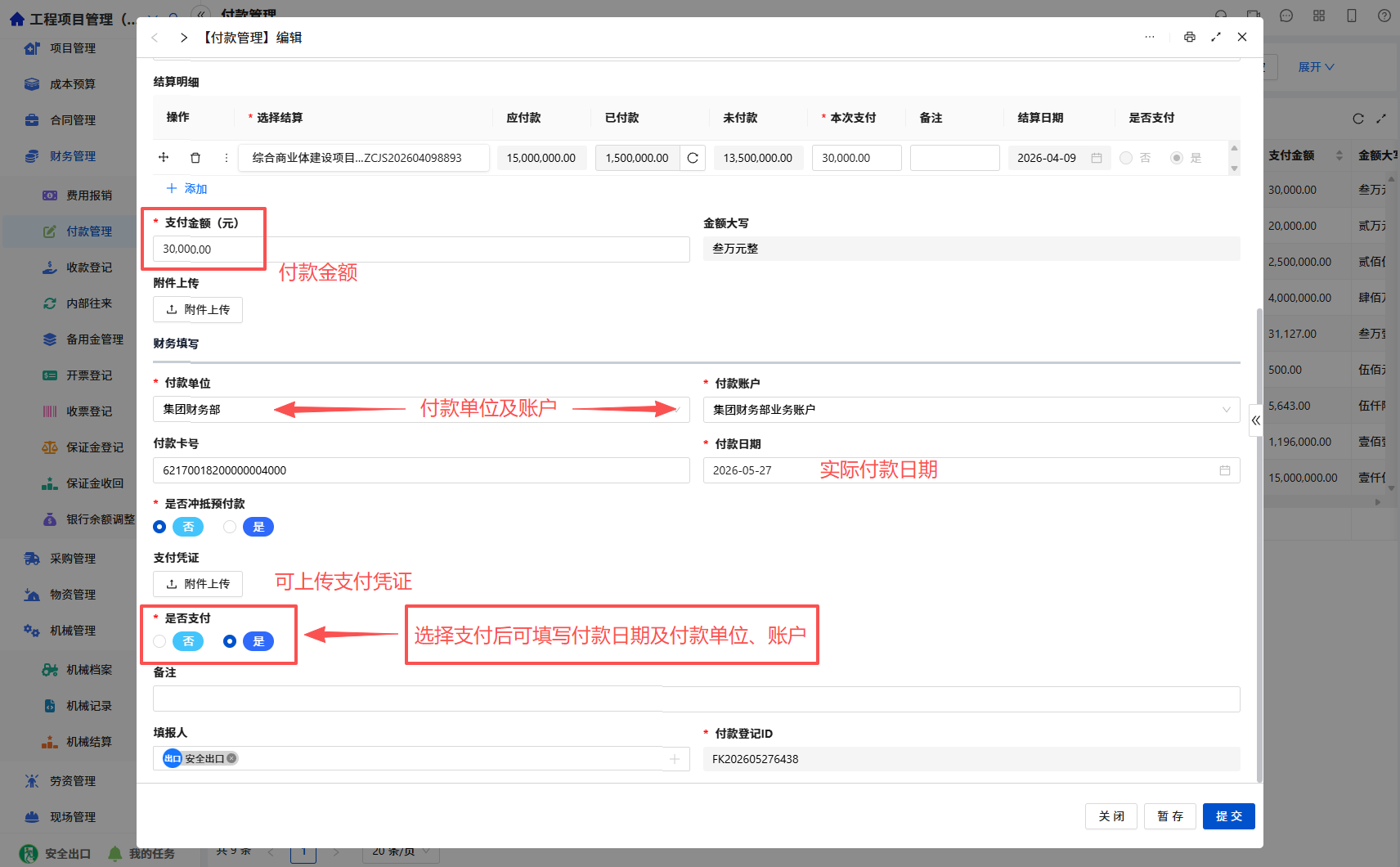Screen dimensions: 1400x867
Task: Click the 暂存 button
Action: coord(1170,816)
